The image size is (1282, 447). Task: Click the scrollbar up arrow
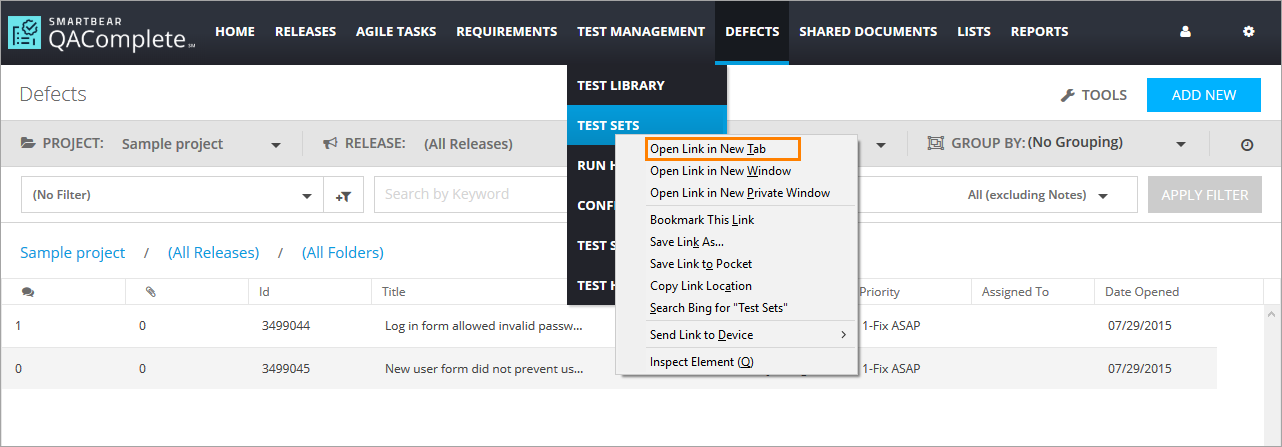pyautogui.click(x=1272, y=315)
